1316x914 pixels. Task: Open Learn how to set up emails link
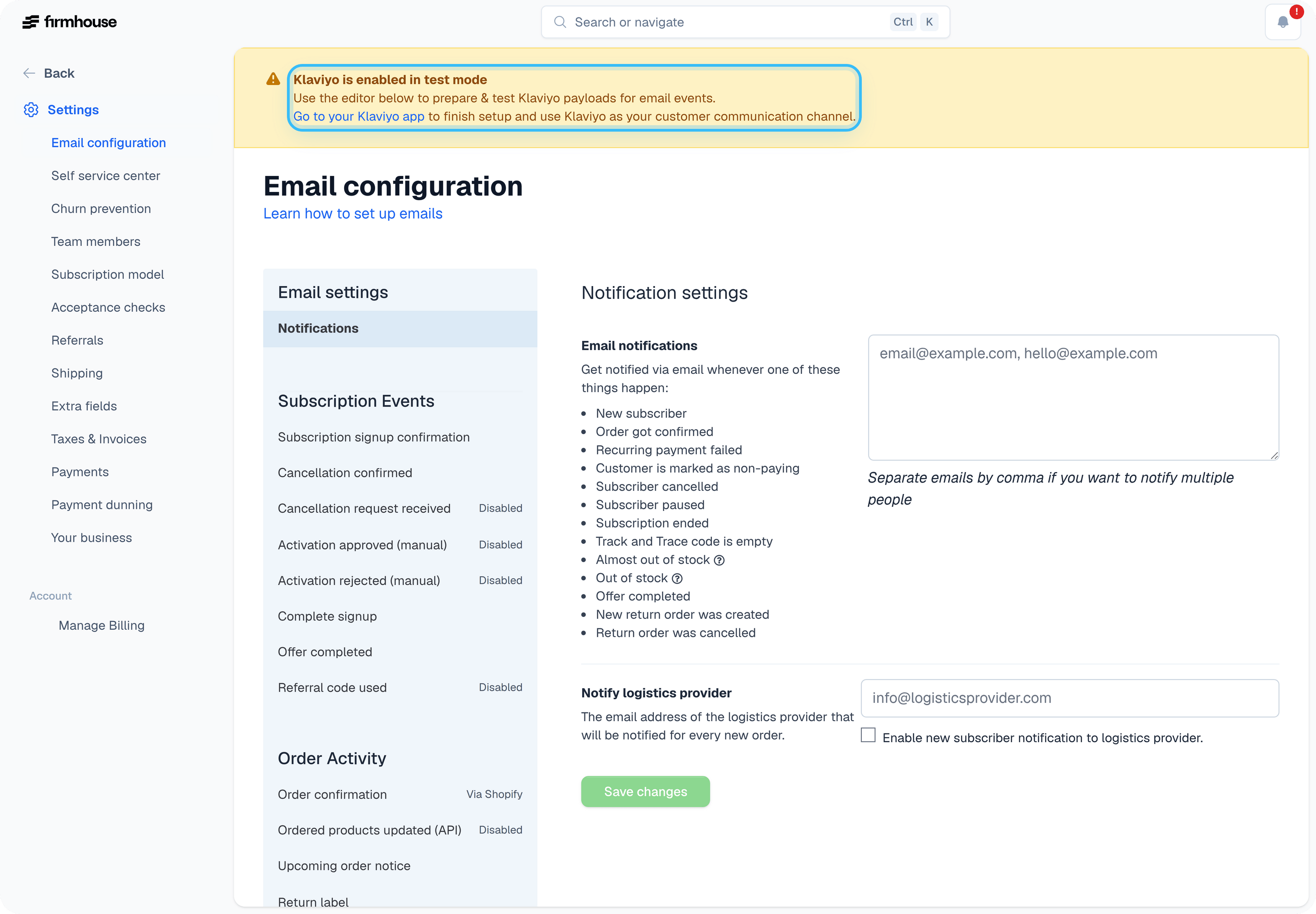click(x=353, y=213)
